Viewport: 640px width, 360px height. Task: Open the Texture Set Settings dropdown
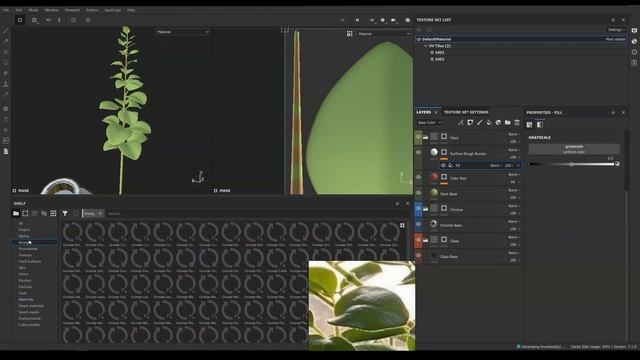[x=616, y=30]
